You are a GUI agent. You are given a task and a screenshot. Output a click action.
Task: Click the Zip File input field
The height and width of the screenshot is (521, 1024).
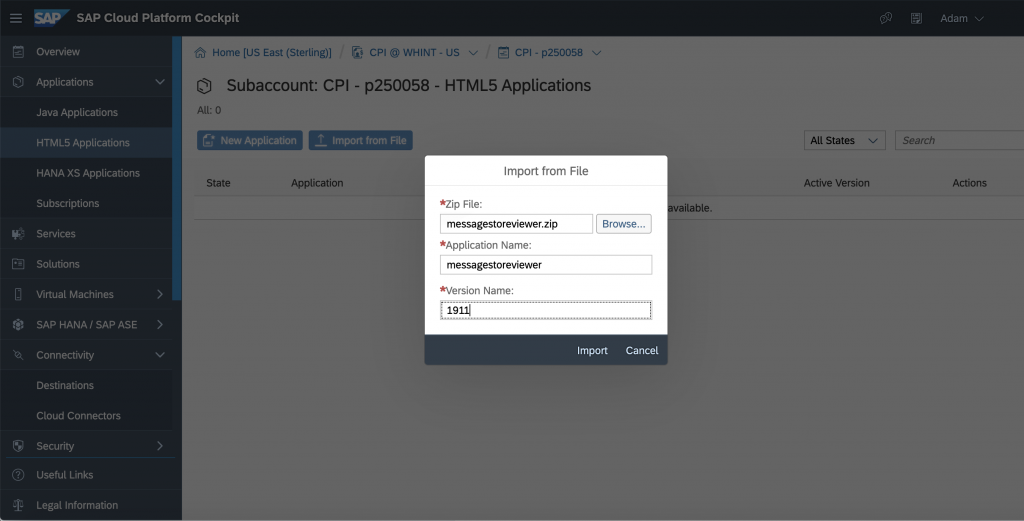(x=516, y=224)
